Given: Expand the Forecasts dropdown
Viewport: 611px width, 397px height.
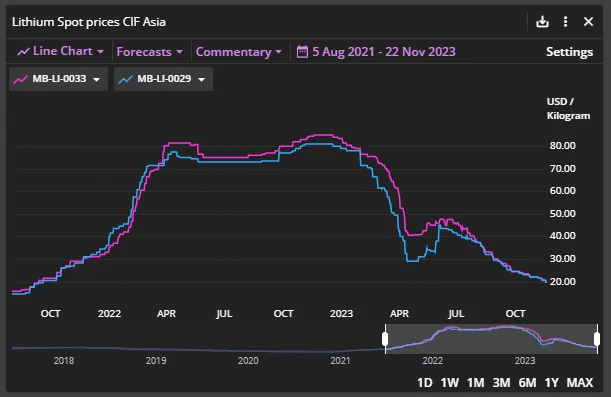Looking at the screenshot, I should pos(149,52).
